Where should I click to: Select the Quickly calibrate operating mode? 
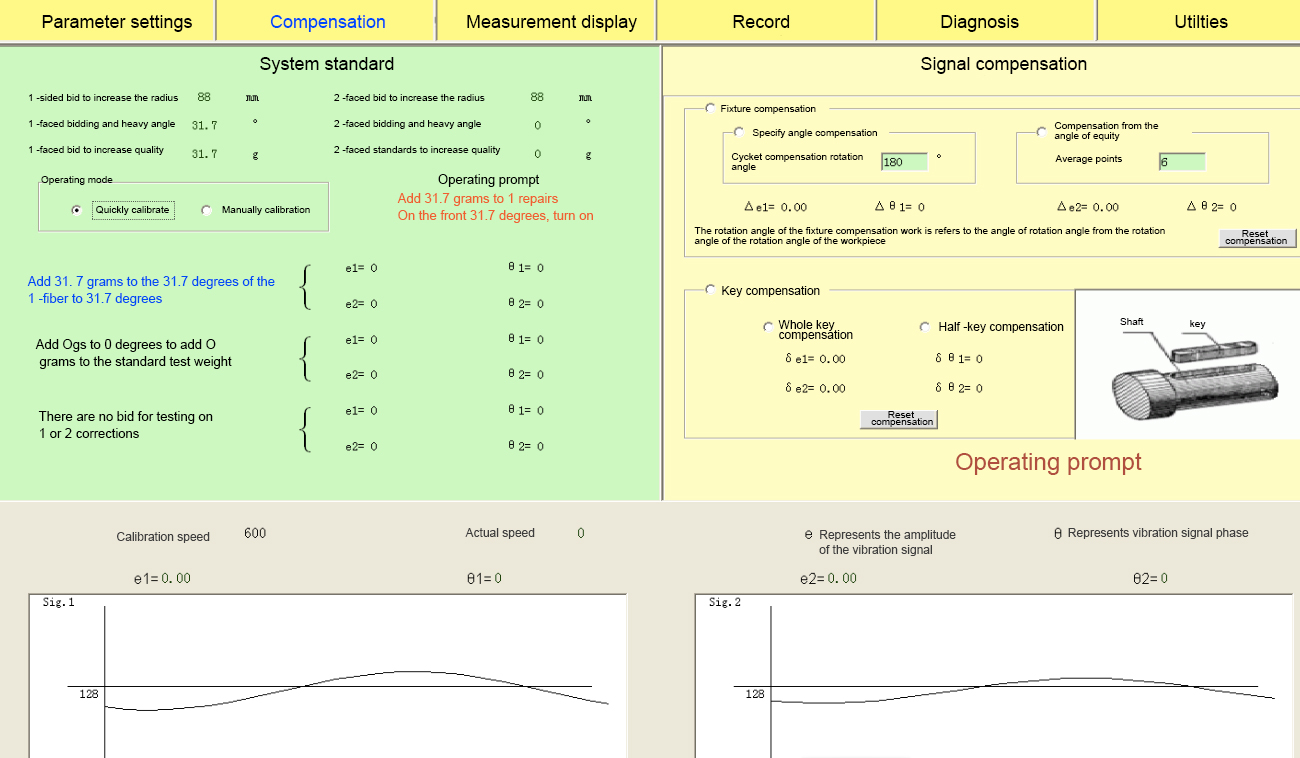coord(77,210)
